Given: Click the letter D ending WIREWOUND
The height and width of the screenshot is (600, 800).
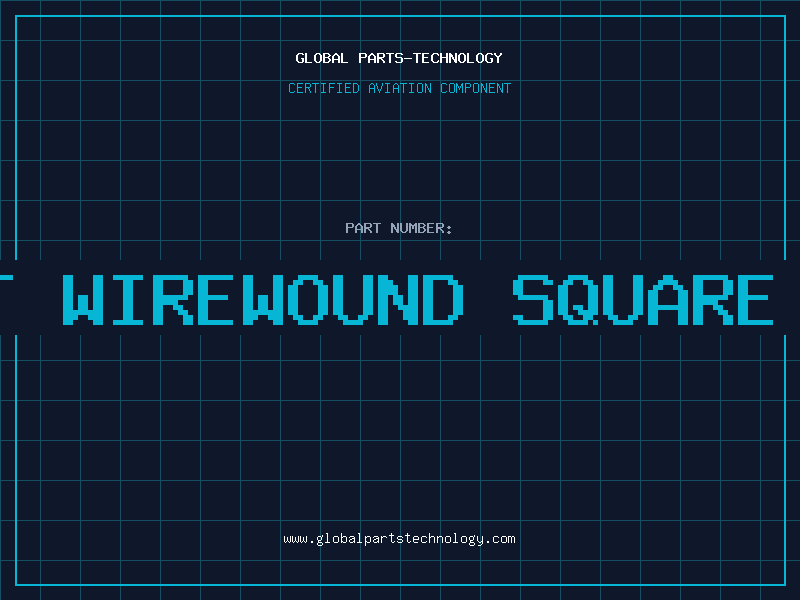Looking at the screenshot, I should pyautogui.click(x=443, y=299).
